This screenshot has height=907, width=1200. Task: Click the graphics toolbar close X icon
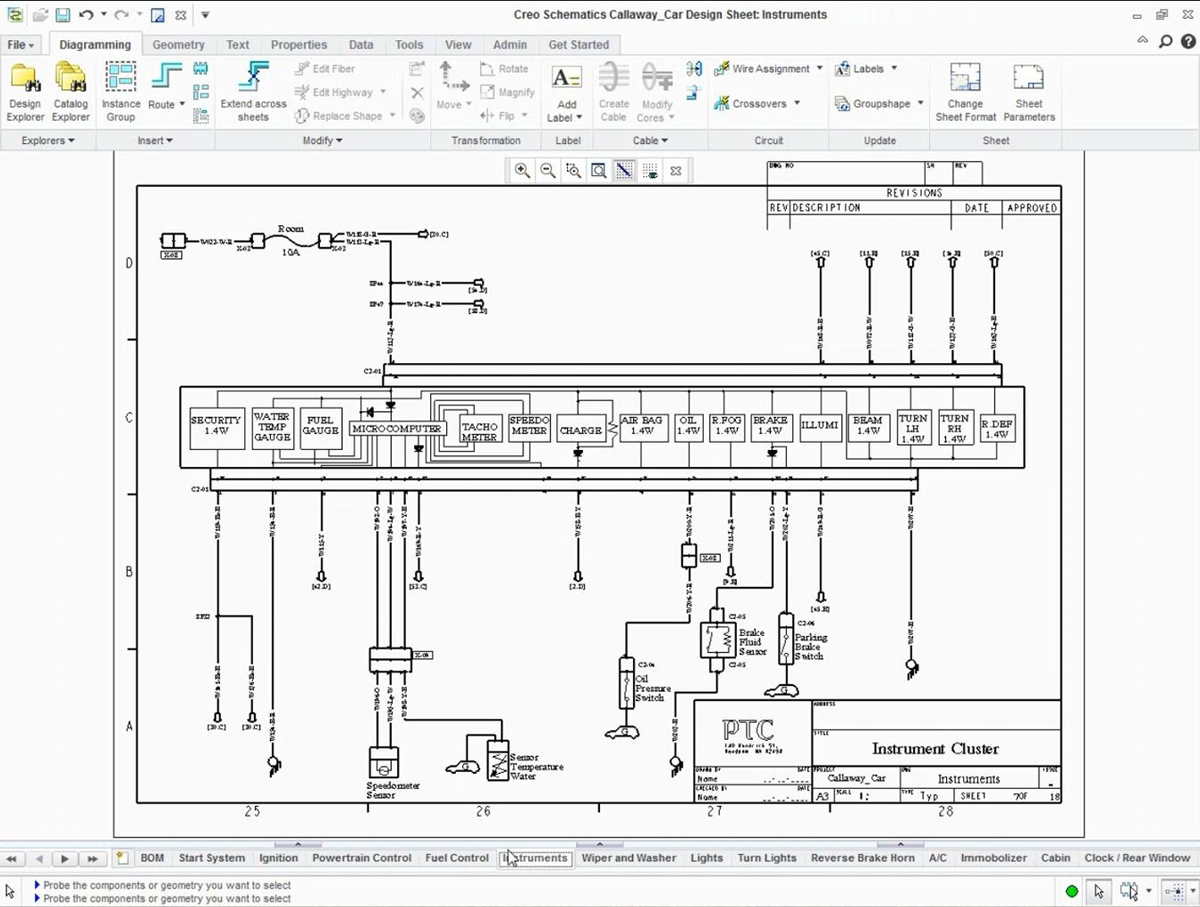pyautogui.click(x=676, y=171)
